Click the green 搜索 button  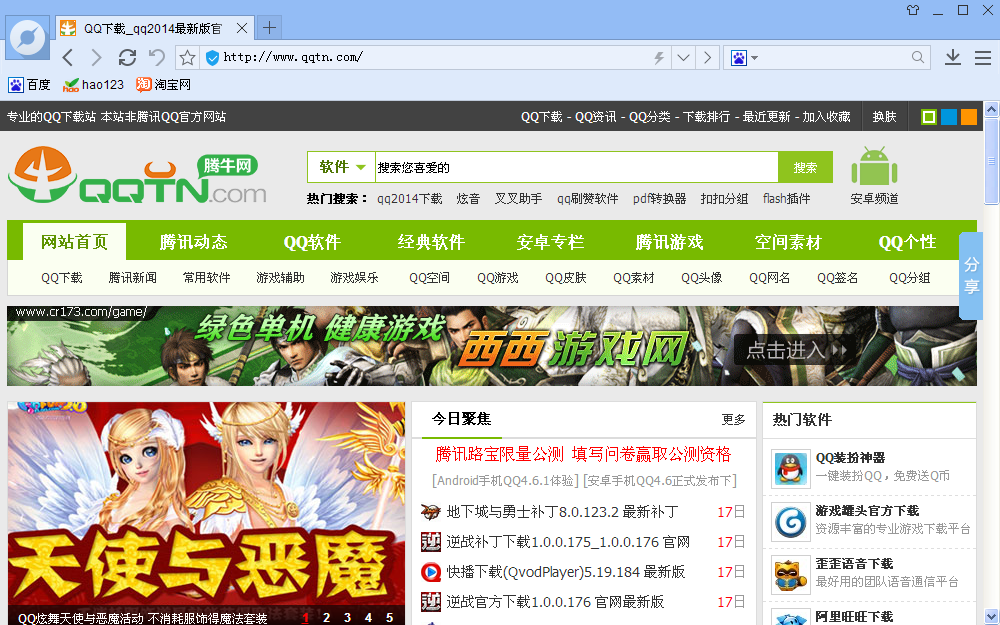click(805, 167)
